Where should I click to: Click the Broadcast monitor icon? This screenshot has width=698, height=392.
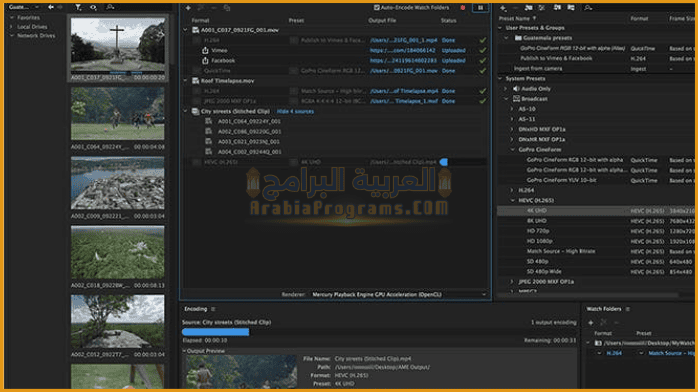pos(516,99)
